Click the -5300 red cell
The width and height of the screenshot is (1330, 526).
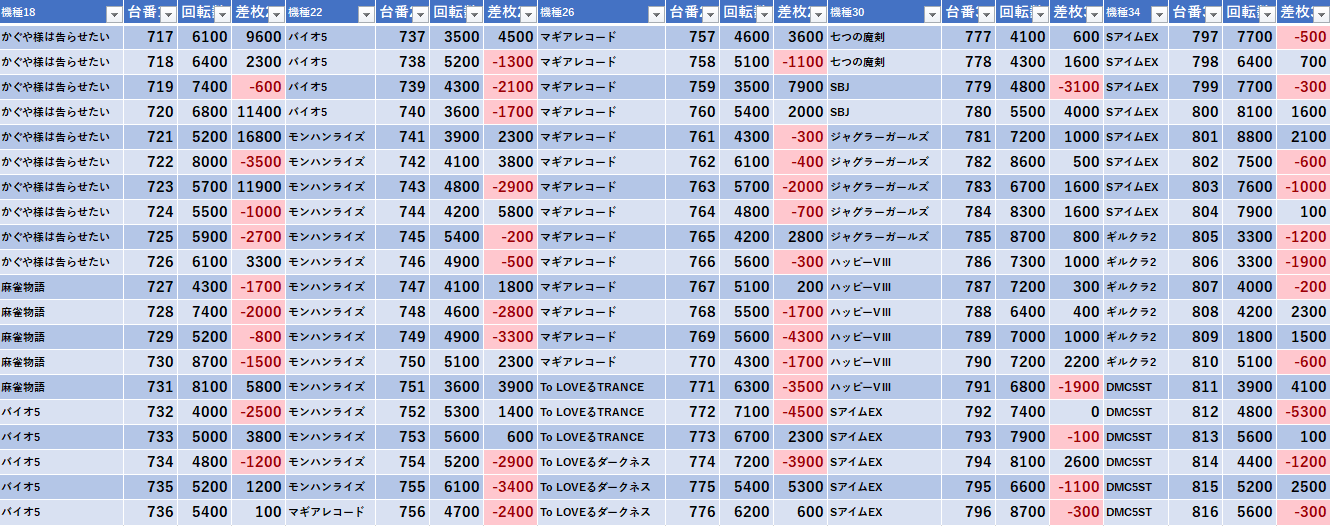pos(1303,412)
